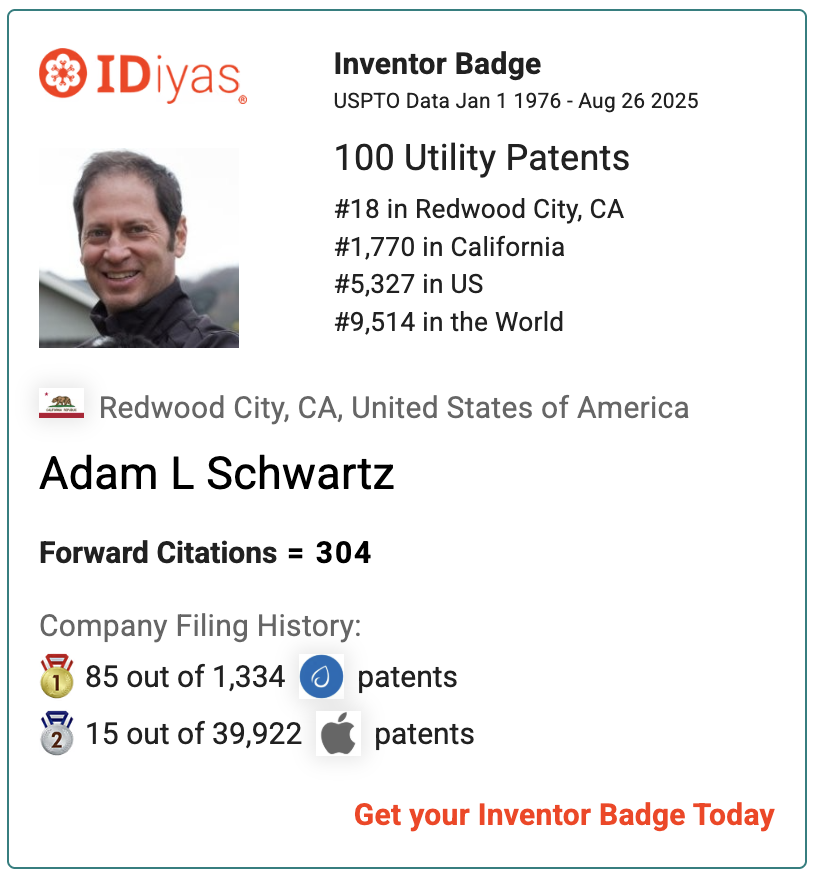
Task: Click the blue droplet company logo
Action: 321,677
